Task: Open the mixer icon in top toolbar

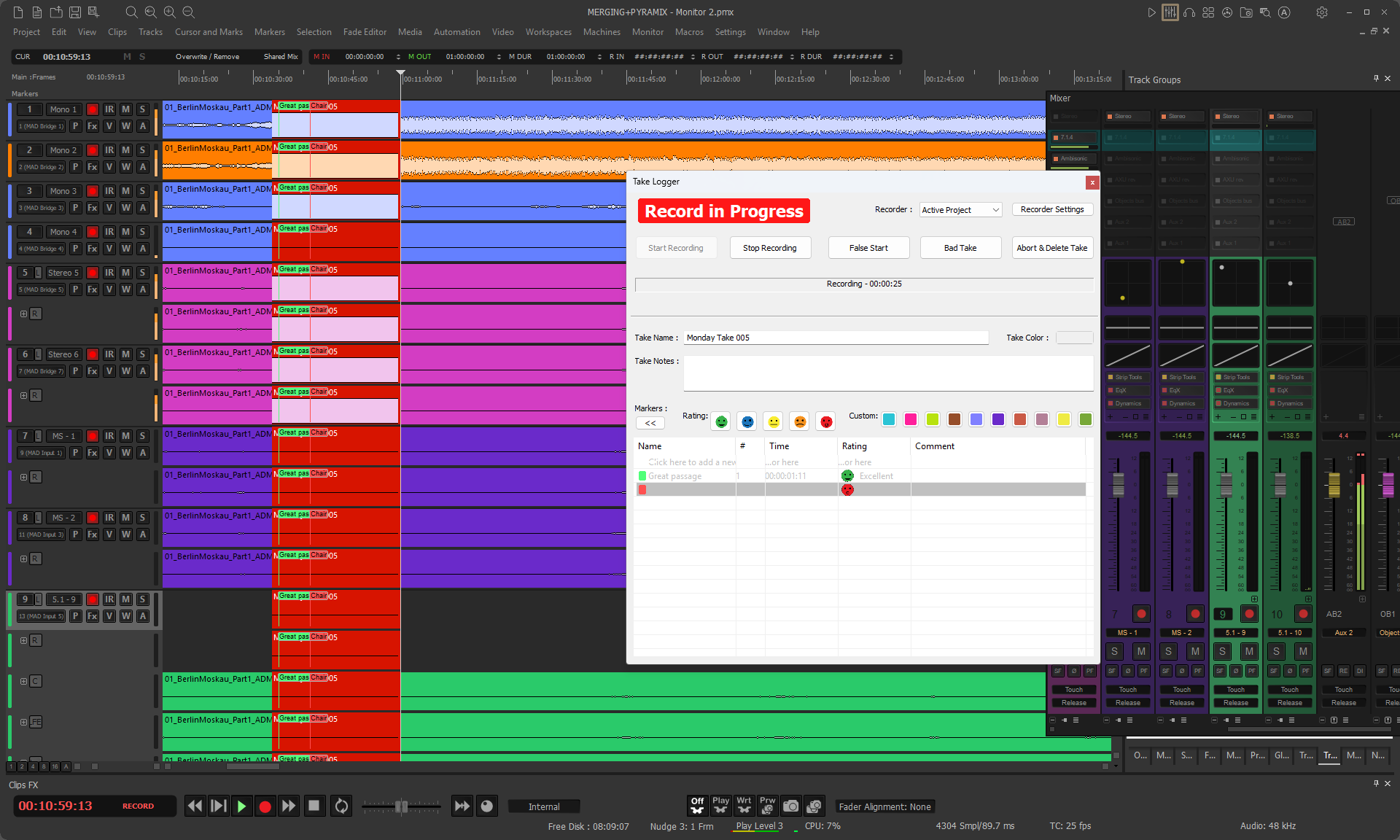Action: tap(1170, 12)
